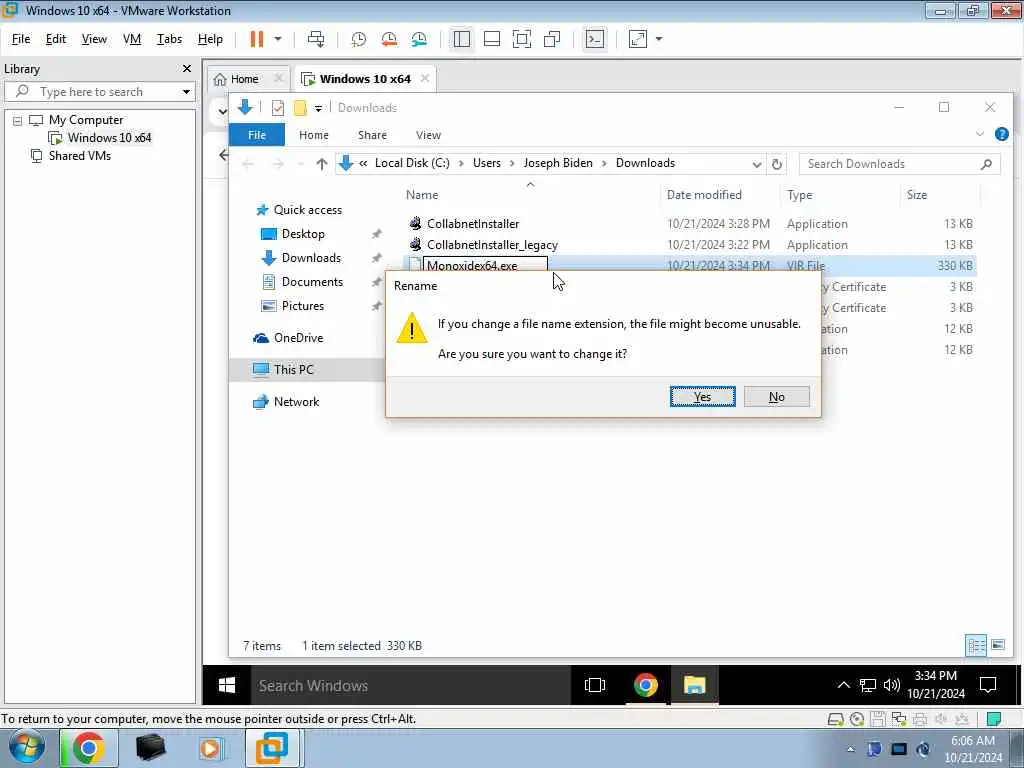
Task: Open the VMware View menu
Action: (x=94, y=39)
